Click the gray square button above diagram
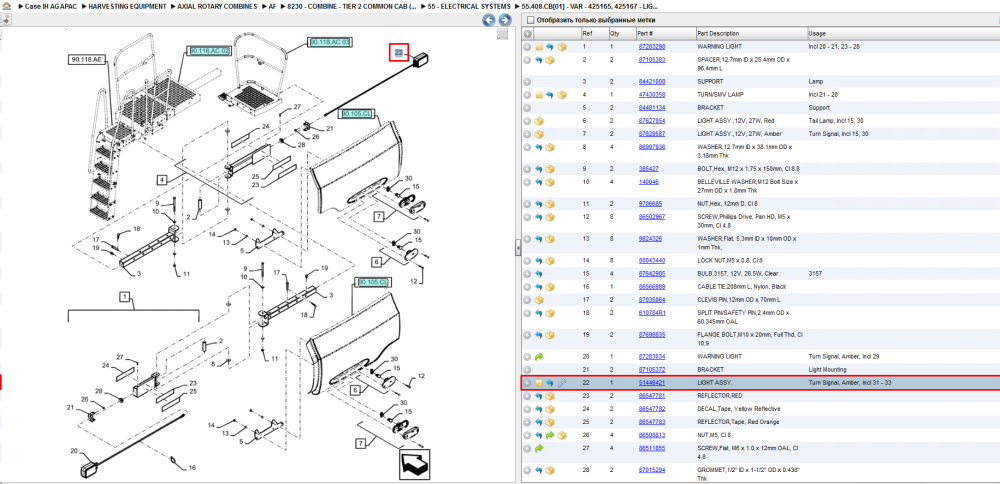Viewport: 1000px width, 484px height. (503, 34)
